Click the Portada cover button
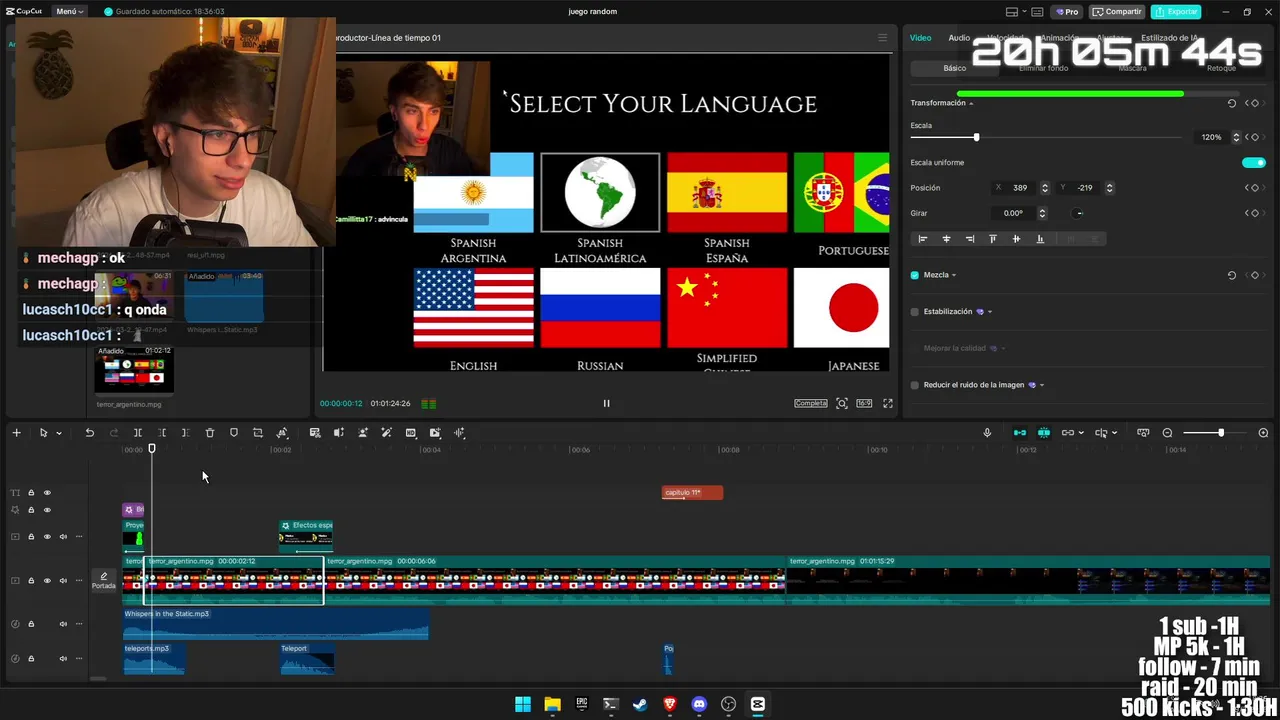The height and width of the screenshot is (720, 1280). tap(103, 581)
